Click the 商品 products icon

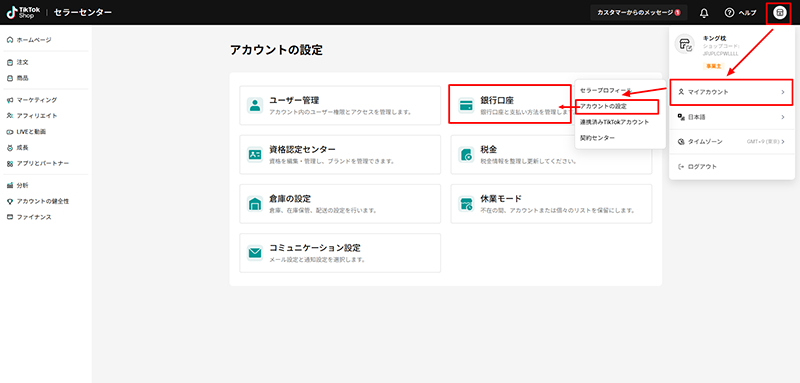tap(10, 78)
